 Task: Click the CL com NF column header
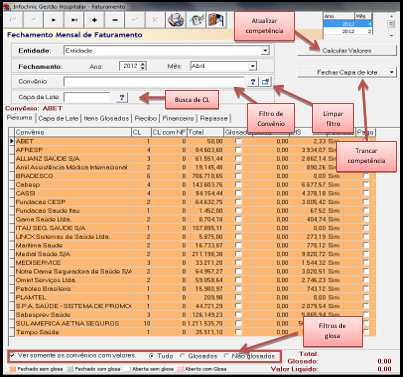click(x=169, y=132)
